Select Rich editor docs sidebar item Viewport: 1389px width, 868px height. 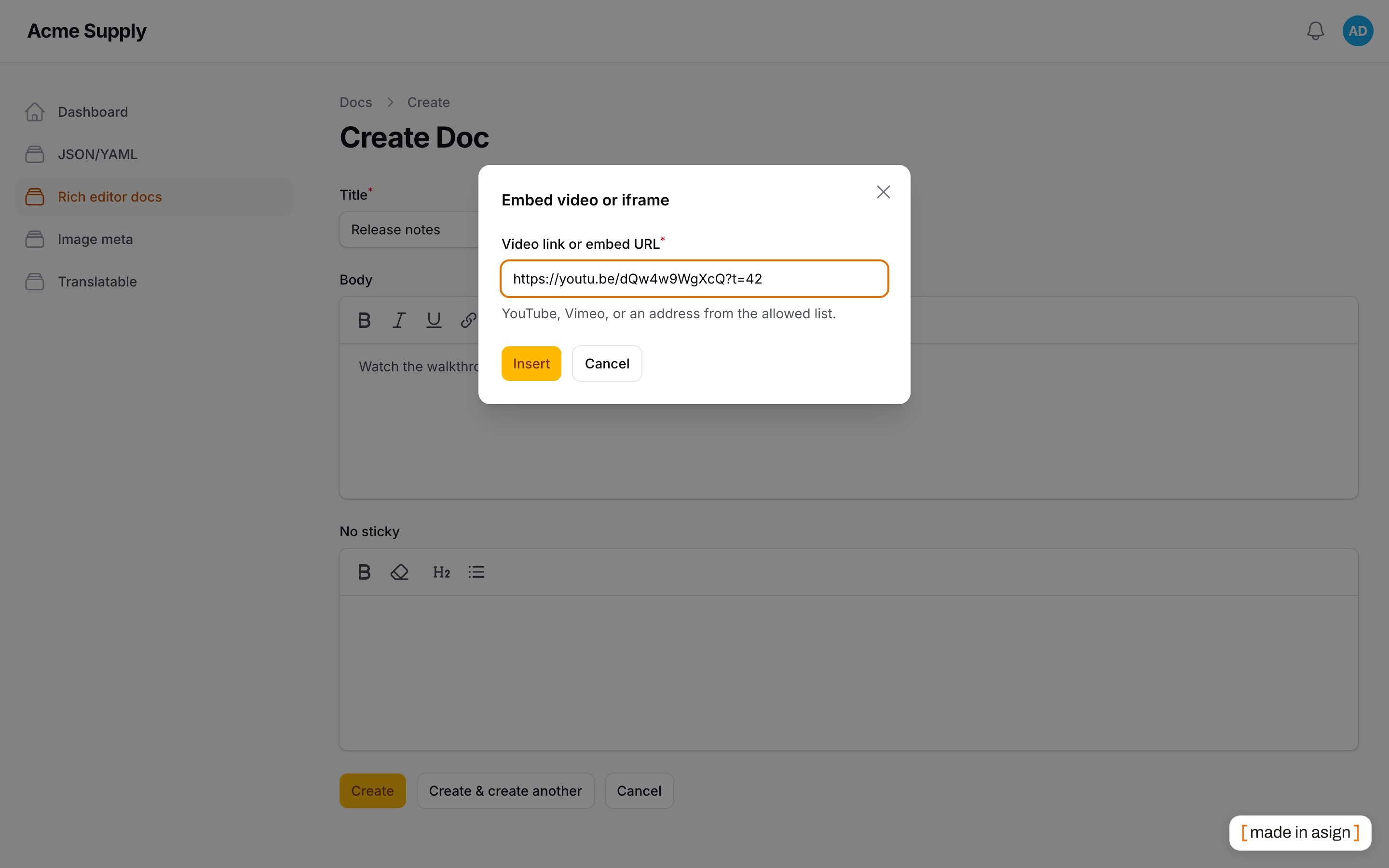point(154,197)
